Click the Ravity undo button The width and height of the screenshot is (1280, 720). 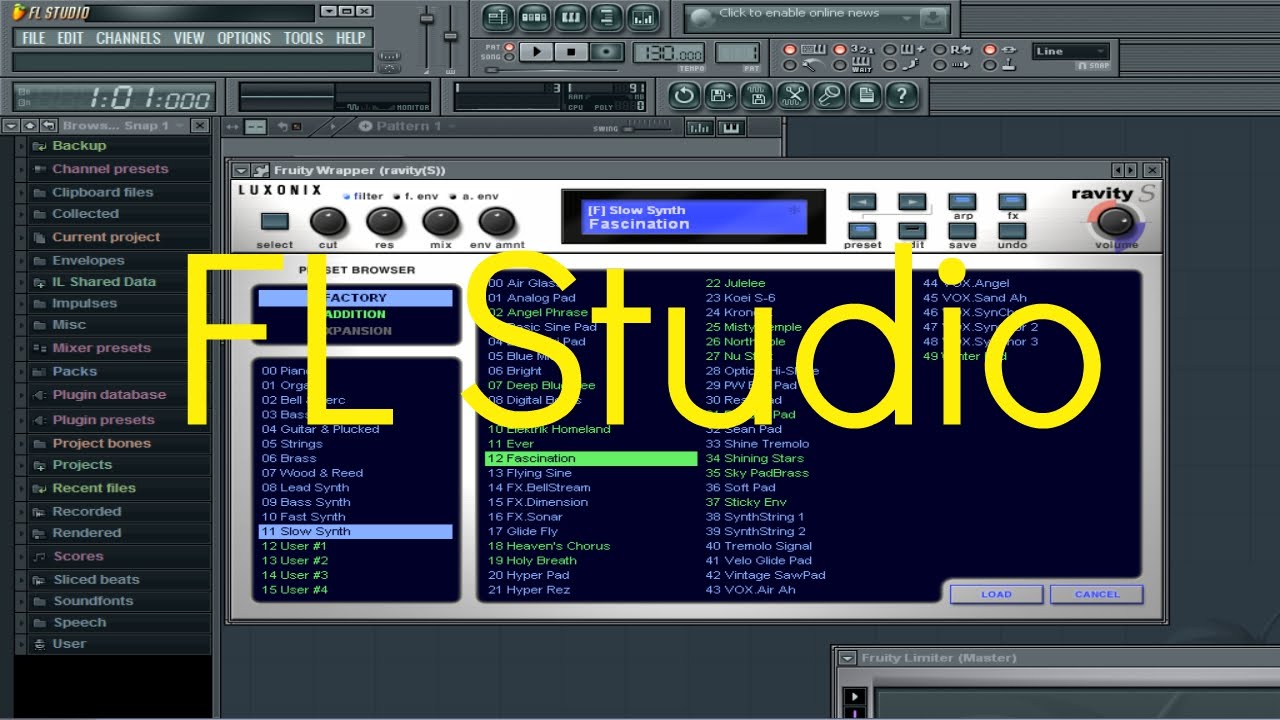pyautogui.click(x=1012, y=231)
